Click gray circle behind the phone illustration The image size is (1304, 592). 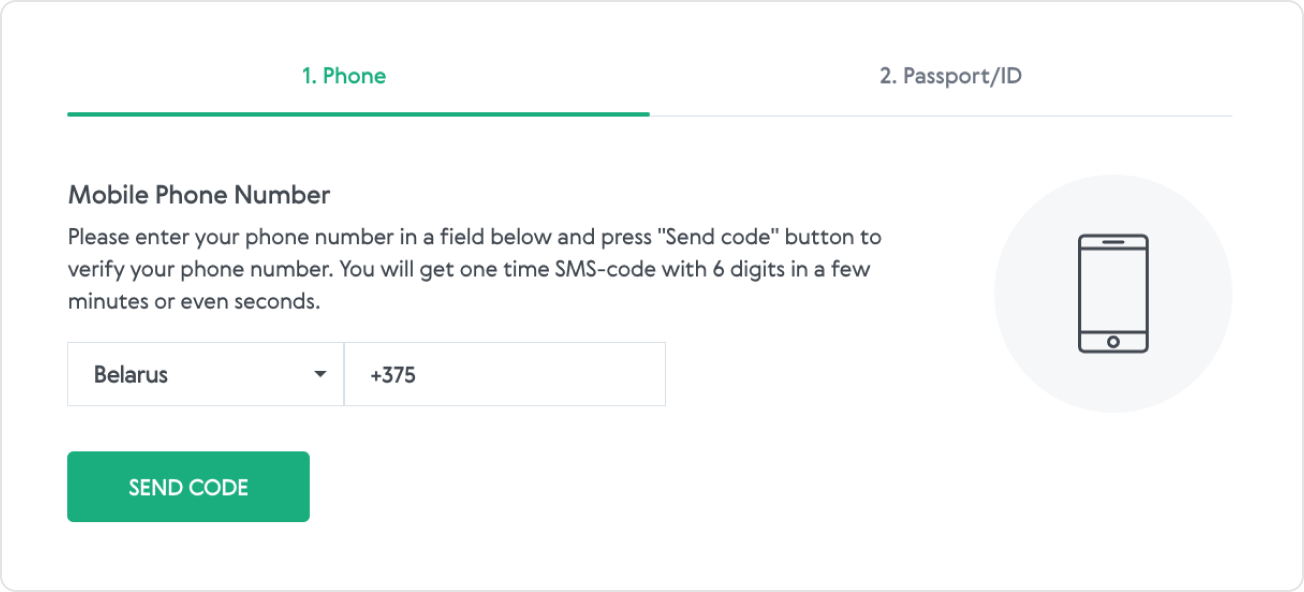pos(1113,294)
